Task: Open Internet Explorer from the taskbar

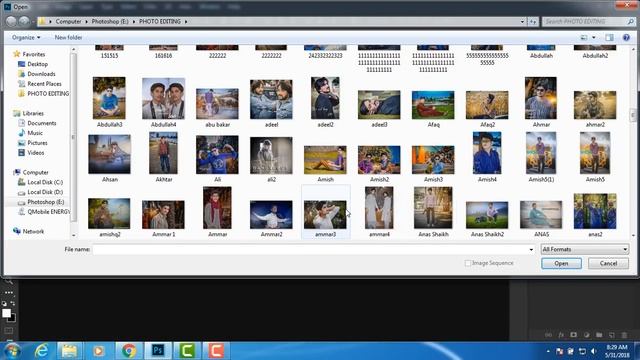Action: 41,351
